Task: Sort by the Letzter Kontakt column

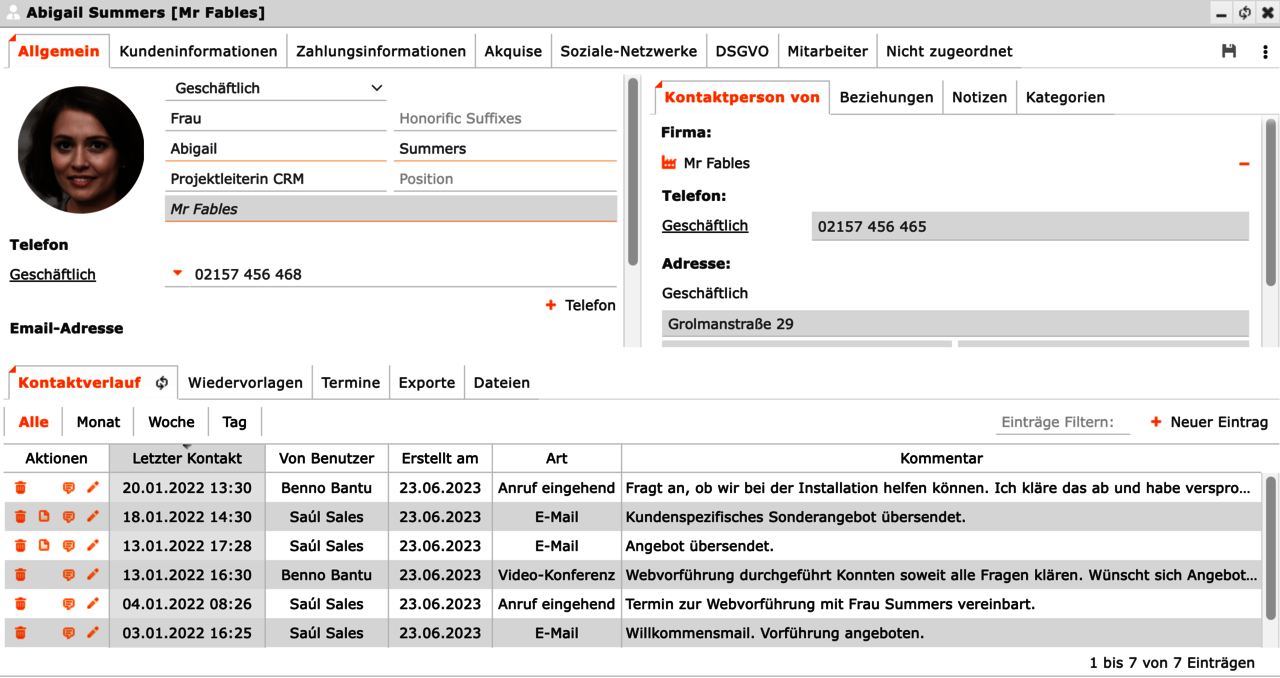Action: 187,458
